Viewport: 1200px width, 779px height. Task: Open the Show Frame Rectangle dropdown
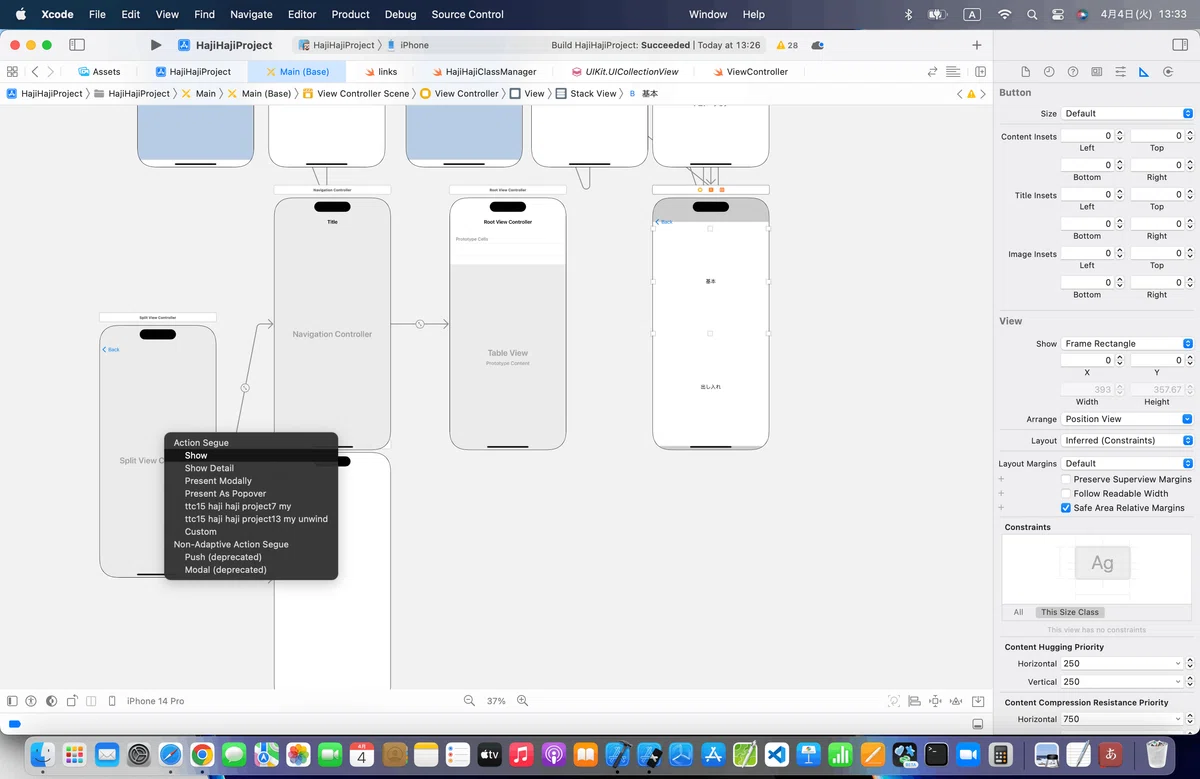tap(1127, 343)
